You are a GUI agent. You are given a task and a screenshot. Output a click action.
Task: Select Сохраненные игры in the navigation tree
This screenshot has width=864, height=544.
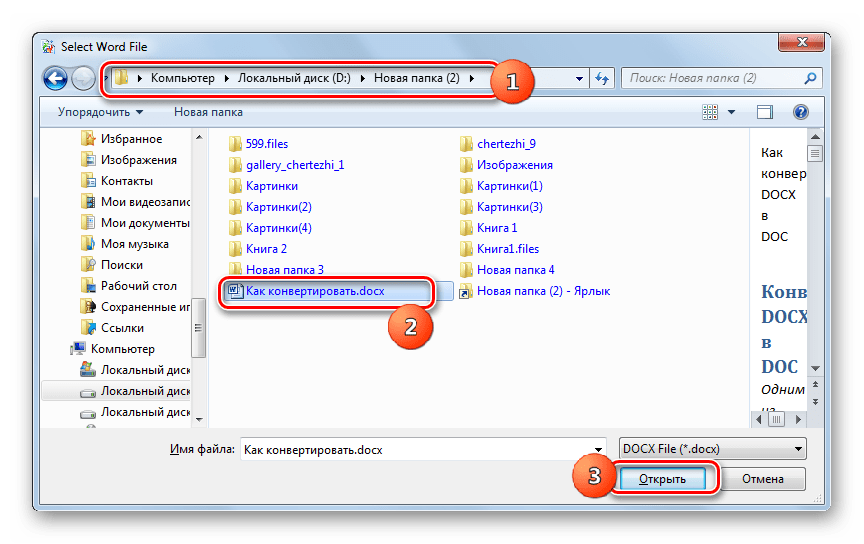145,306
